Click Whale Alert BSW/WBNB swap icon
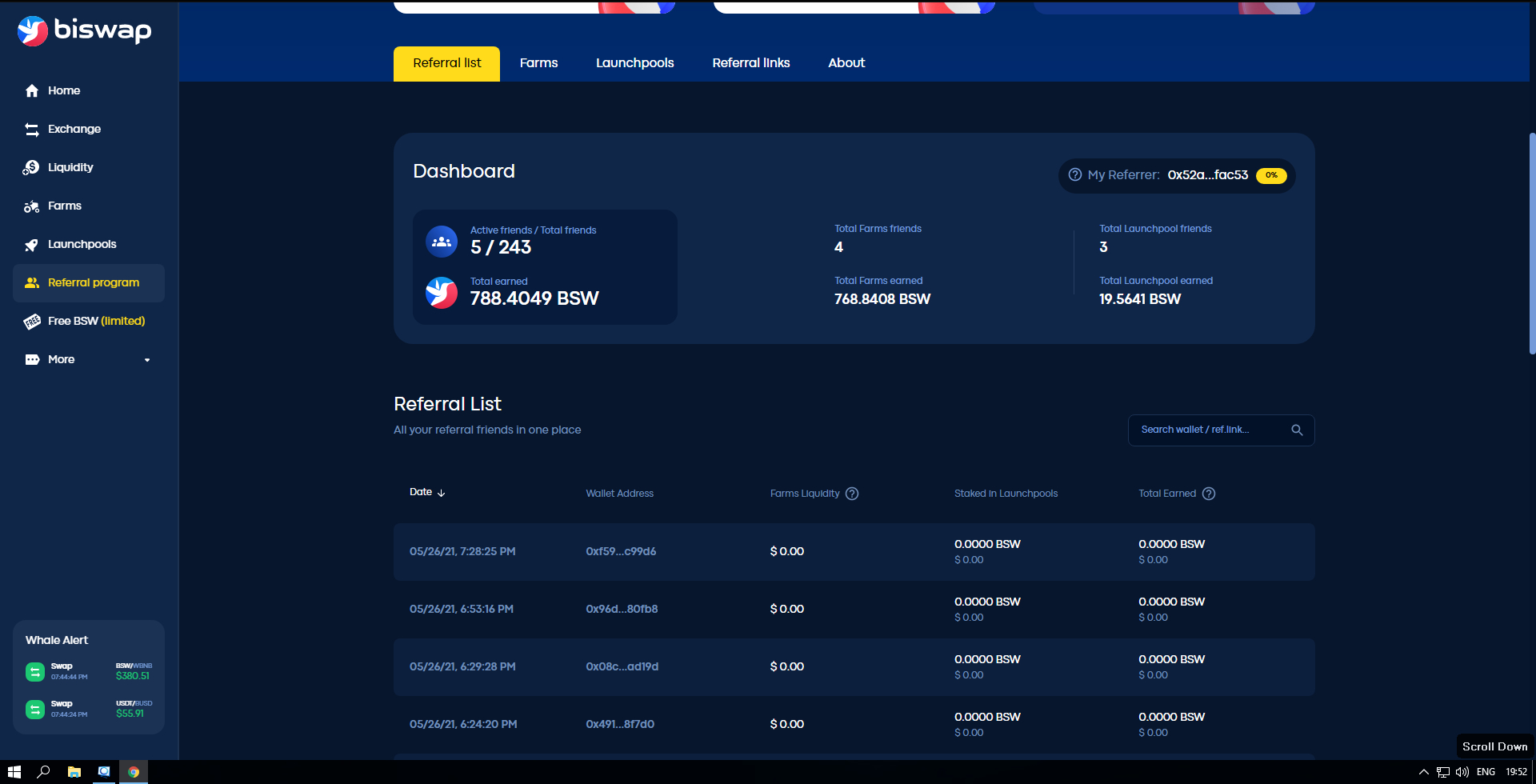Image resolution: width=1536 pixels, height=784 pixels. click(35, 672)
